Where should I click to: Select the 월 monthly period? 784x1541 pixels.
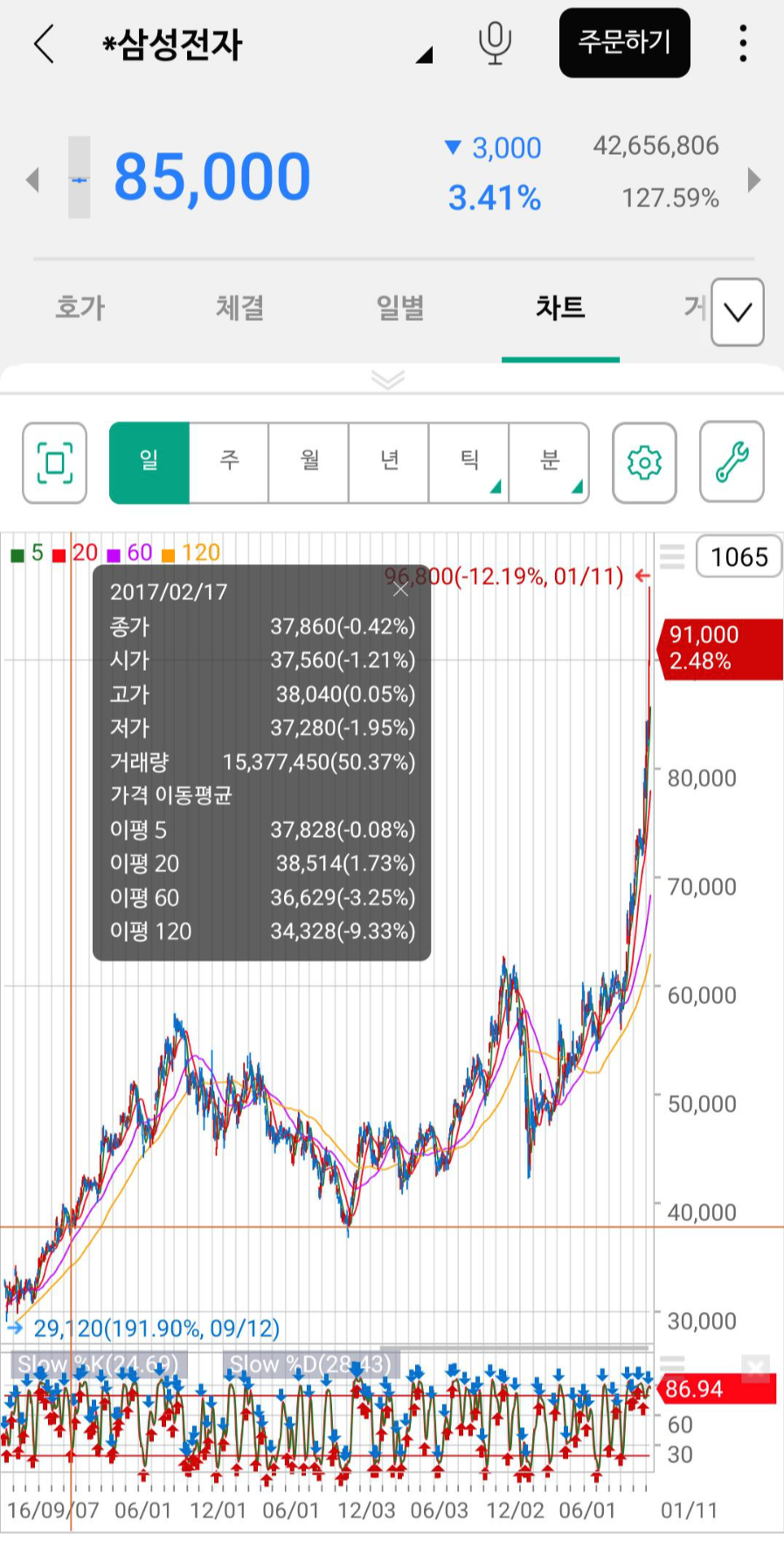click(x=309, y=463)
